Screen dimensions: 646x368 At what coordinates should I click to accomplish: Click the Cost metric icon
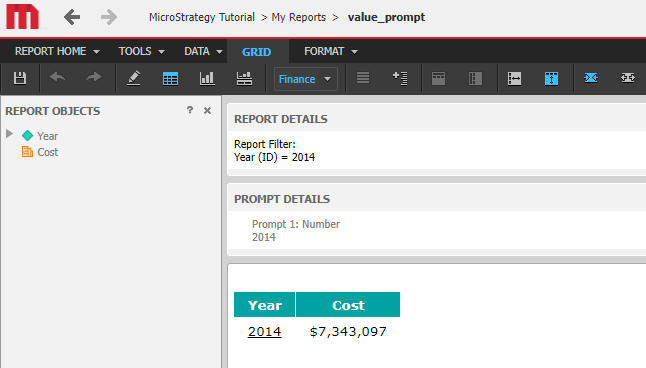pos(27,152)
